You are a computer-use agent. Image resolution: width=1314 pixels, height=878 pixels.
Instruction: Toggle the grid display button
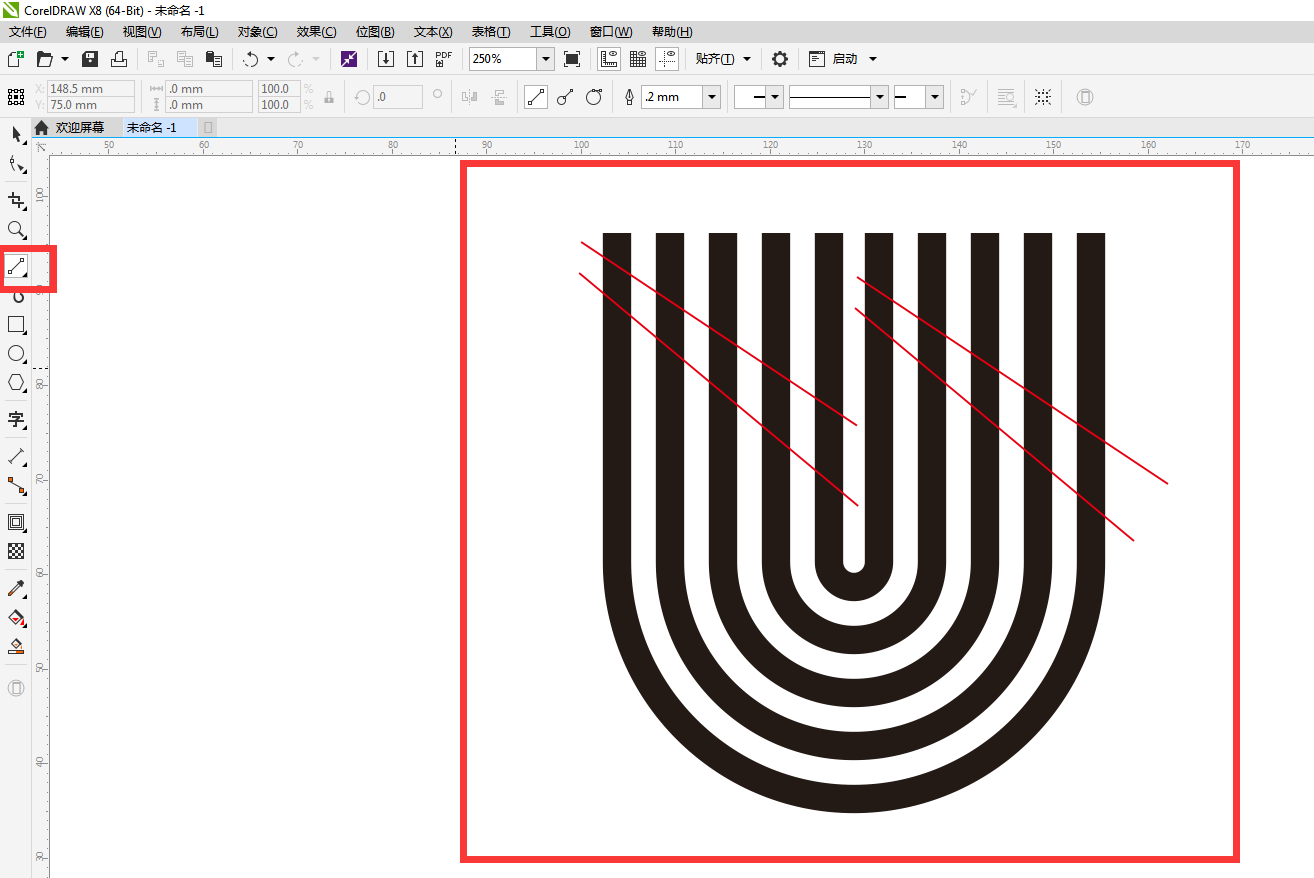tap(638, 59)
